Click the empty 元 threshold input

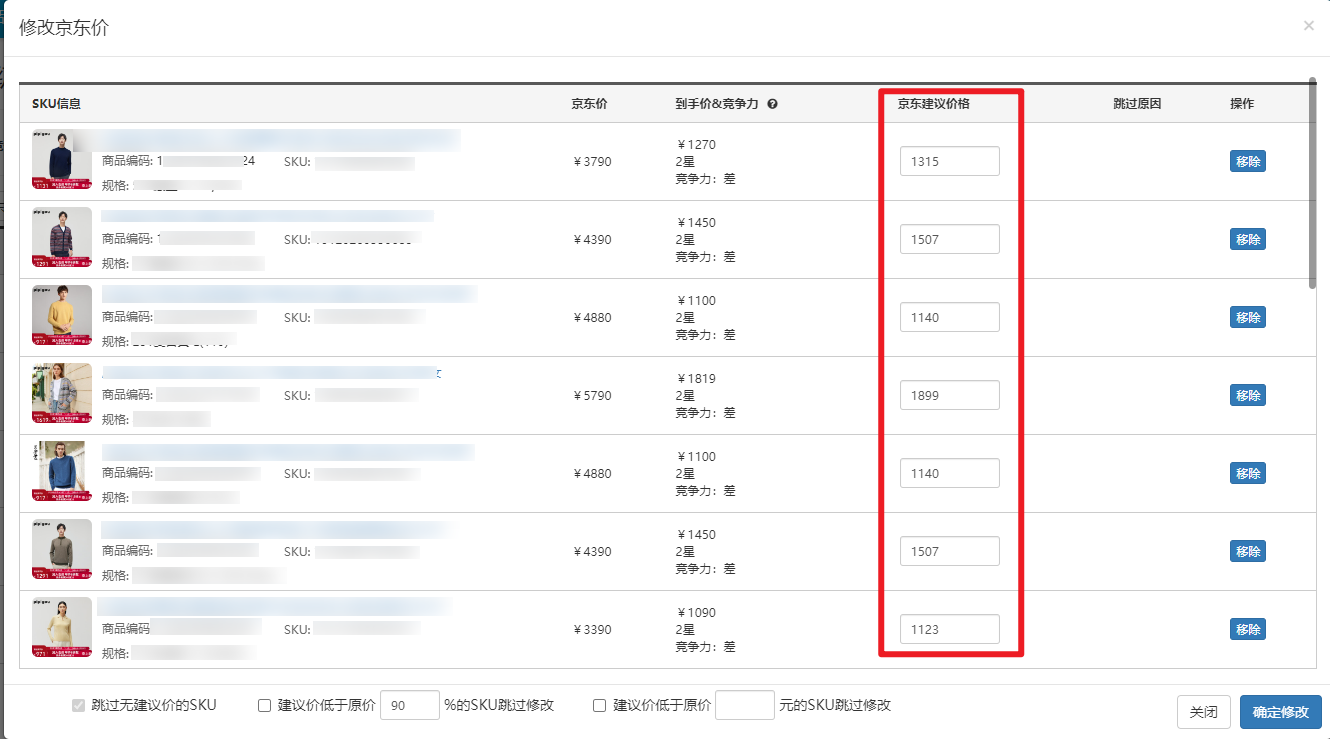tap(745, 705)
